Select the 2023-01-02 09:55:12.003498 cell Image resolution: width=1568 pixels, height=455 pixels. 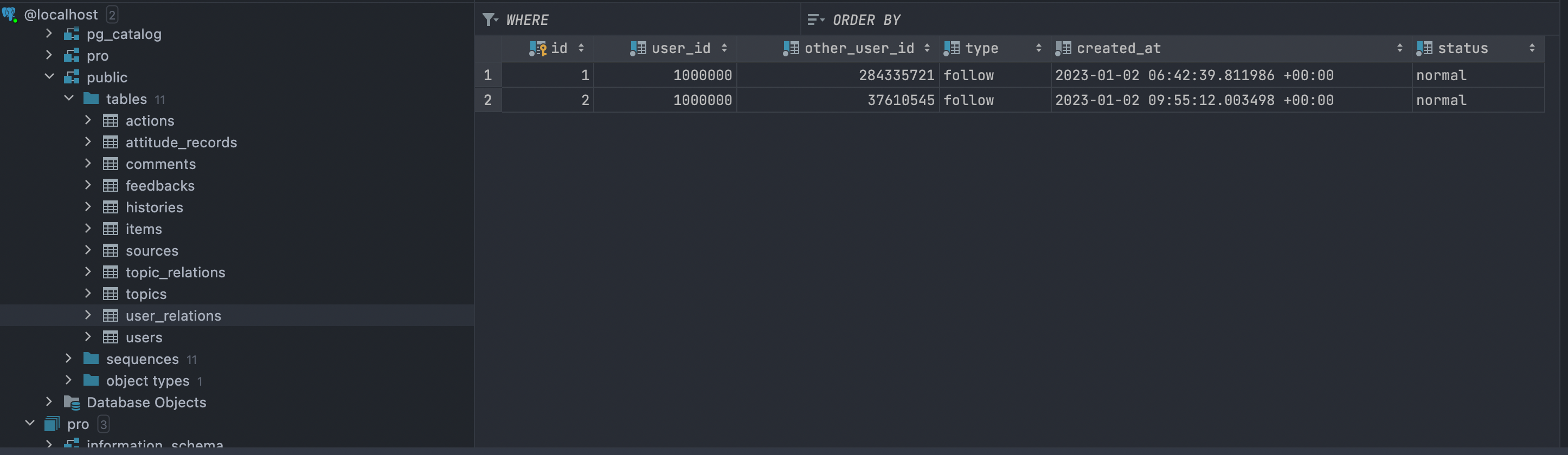(1231, 100)
